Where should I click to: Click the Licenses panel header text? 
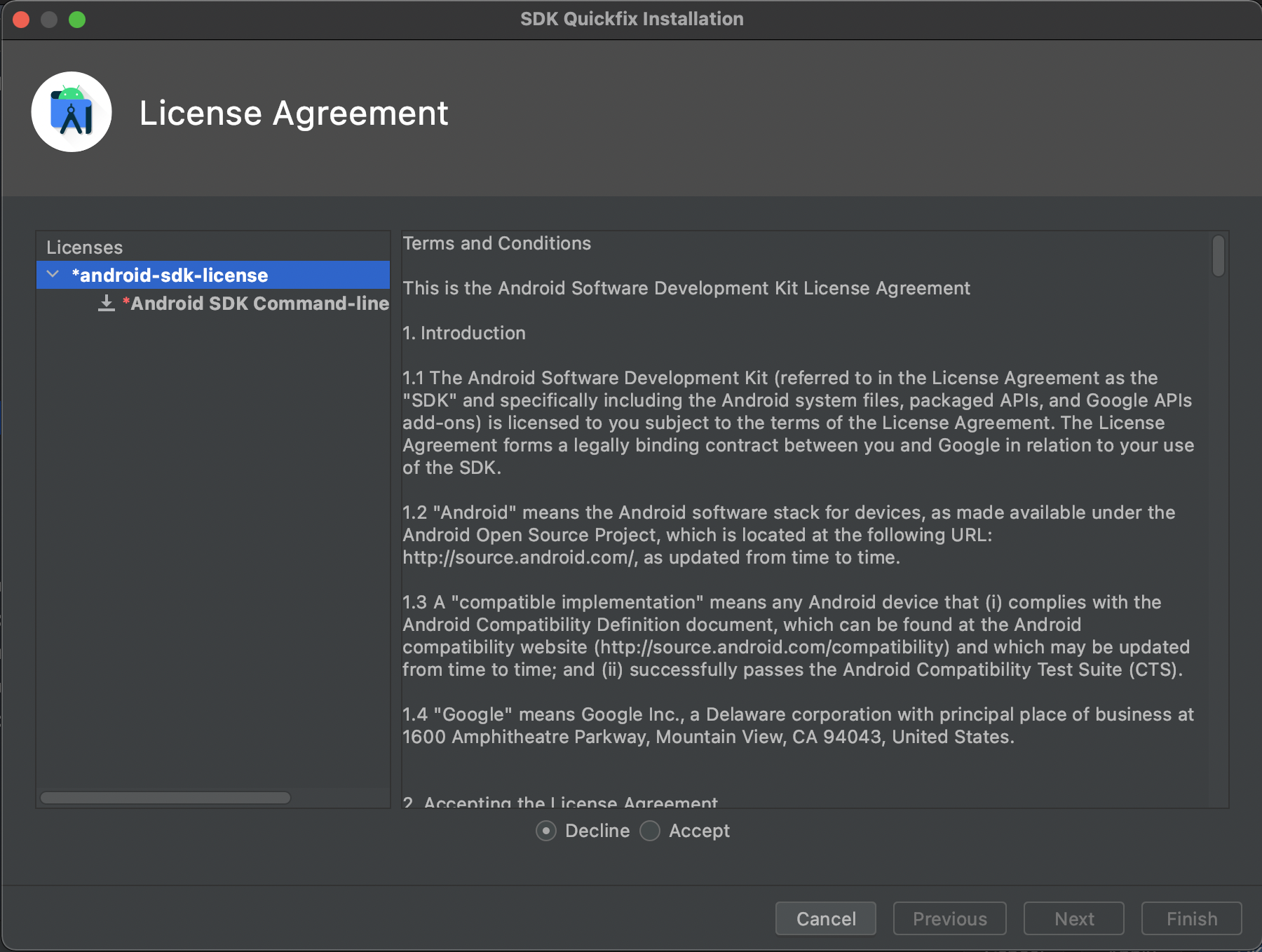pos(85,247)
